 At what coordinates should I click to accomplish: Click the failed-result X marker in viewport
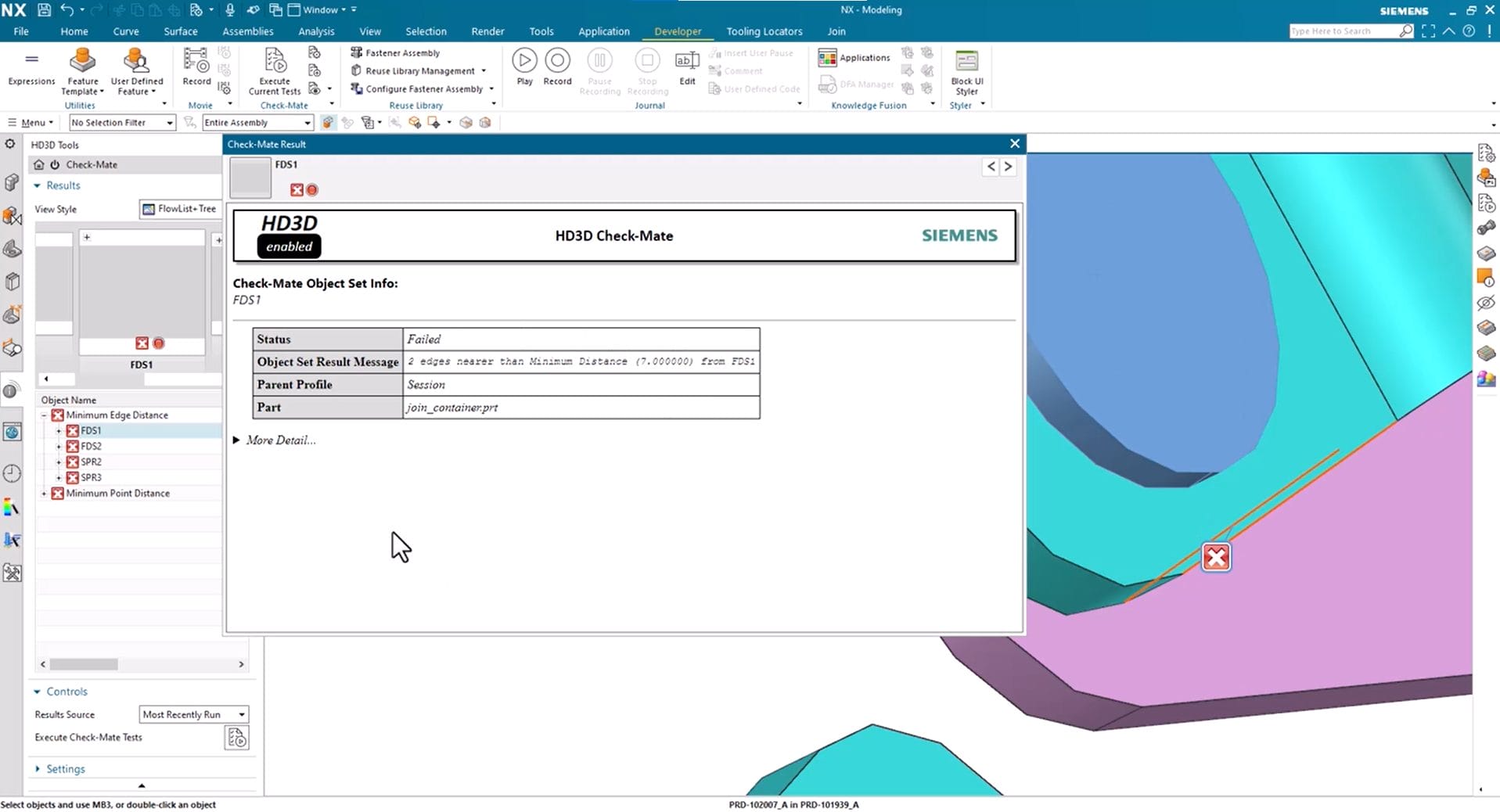tap(1216, 557)
